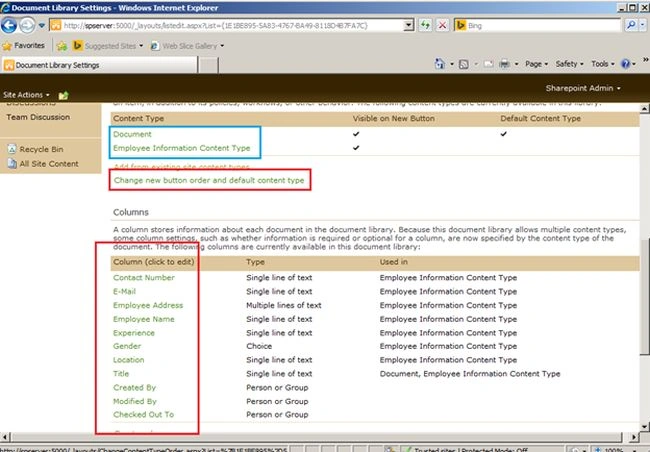Image resolution: width=650 pixels, height=452 pixels.
Task: Click the Stop loading X icon
Action: tap(442, 26)
